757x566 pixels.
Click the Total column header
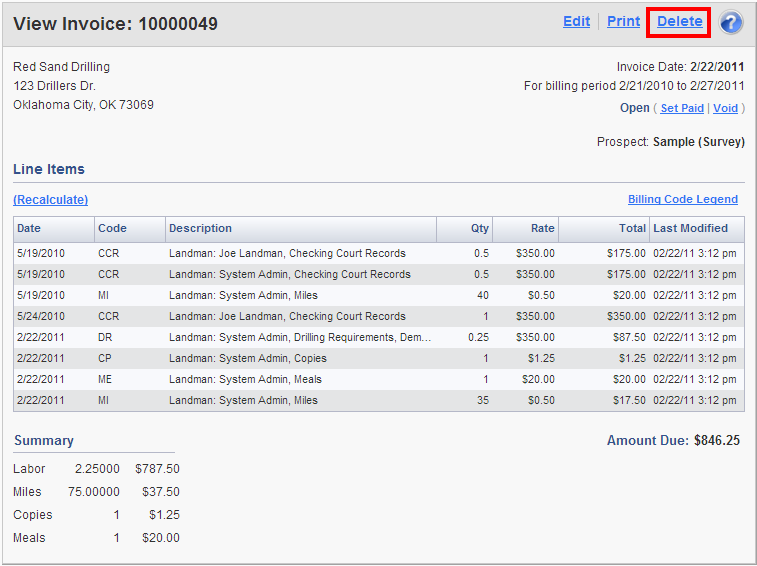631,228
